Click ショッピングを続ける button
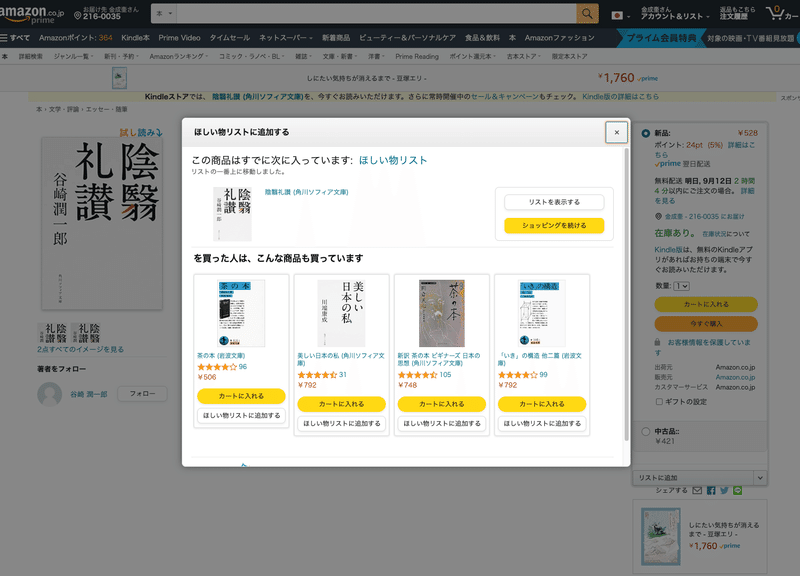The width and height of the screenshot is (800, 576). [554, 226]
